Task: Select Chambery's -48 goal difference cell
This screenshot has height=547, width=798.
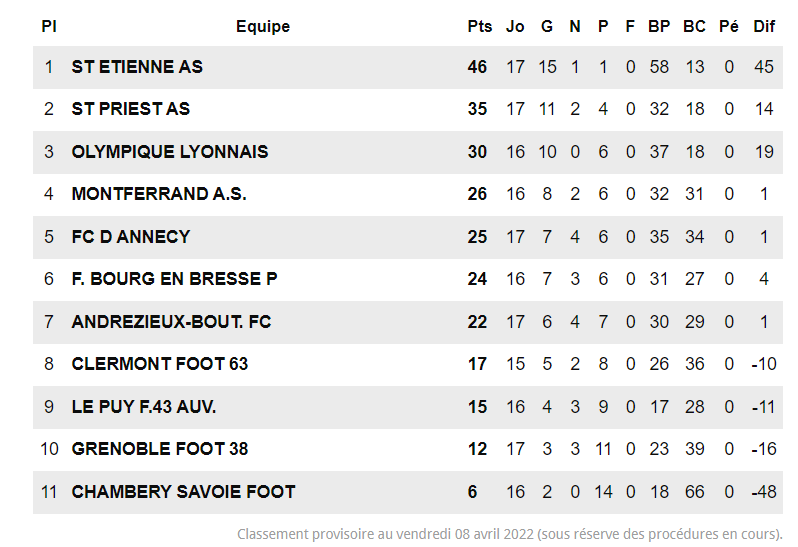Action: click(764, 492)
